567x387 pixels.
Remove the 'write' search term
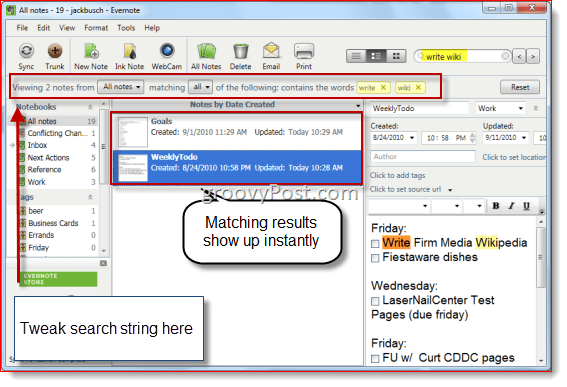pyautogui.click(x=383, y=87)
